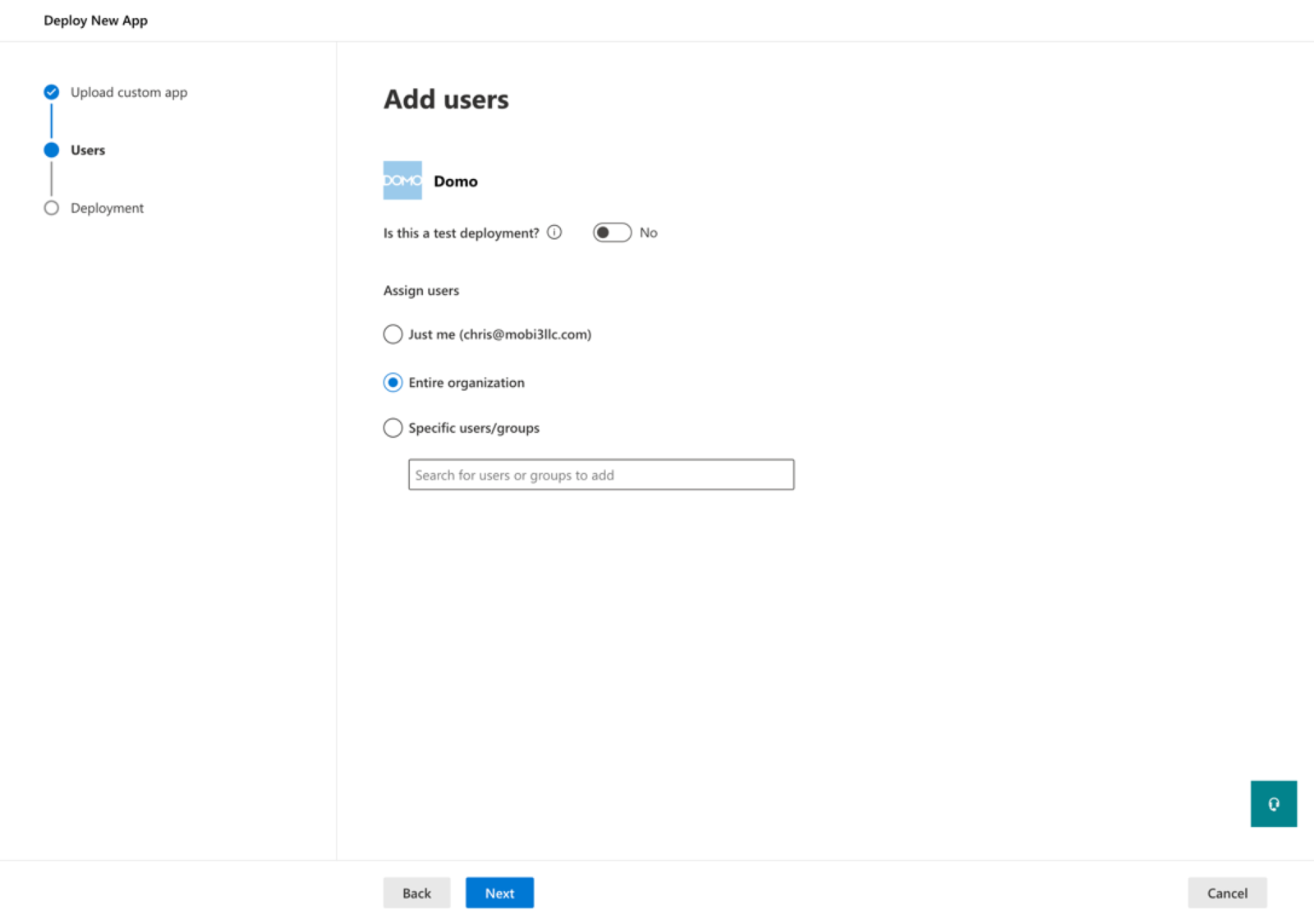Click the Domo app logo thumbnail
Image resolution: width=1314 pixels, height=924 pixels.
coord(402,180)
